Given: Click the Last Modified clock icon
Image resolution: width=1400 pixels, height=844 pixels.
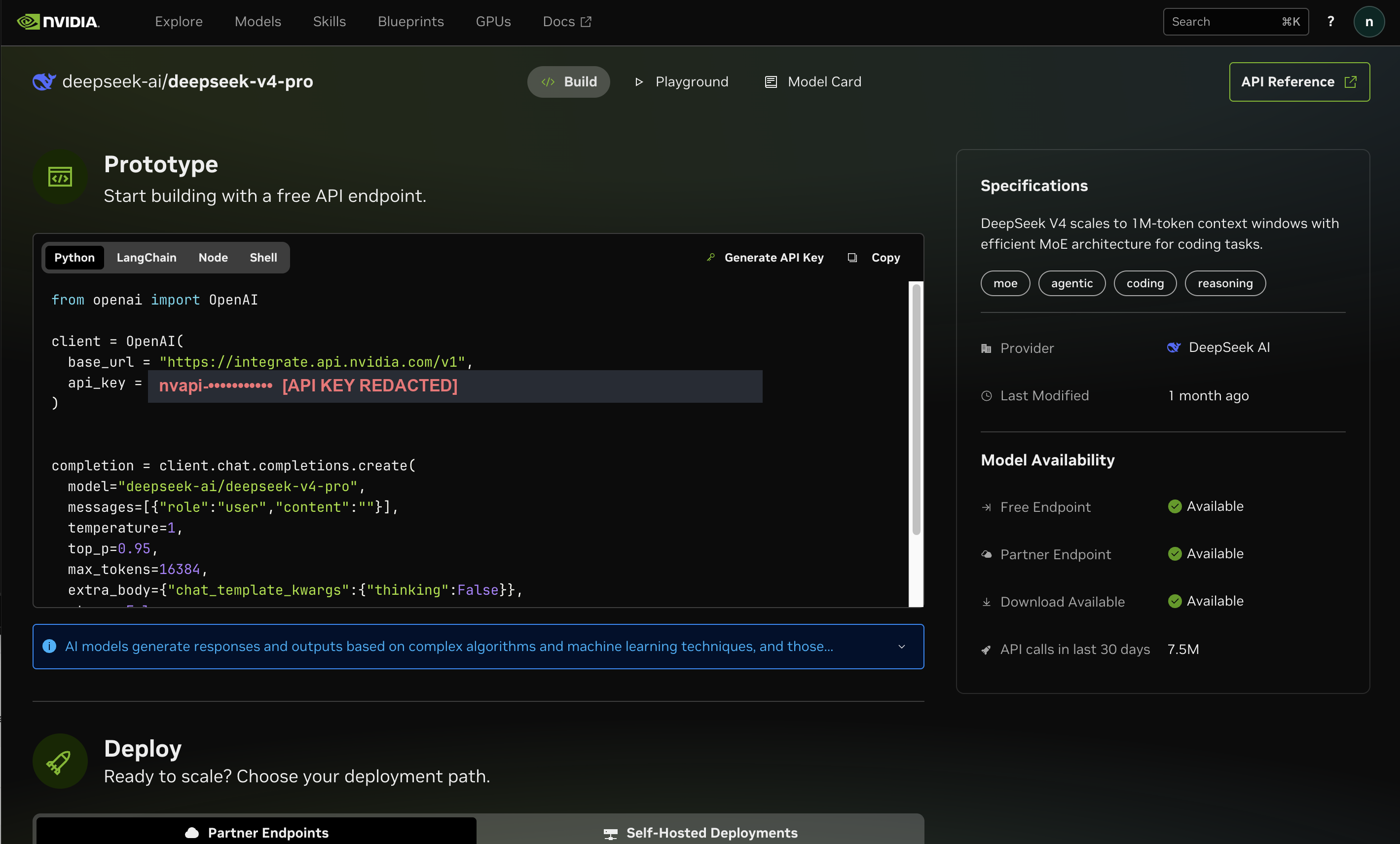Looking at the screenshot, I should pos(987,395).
